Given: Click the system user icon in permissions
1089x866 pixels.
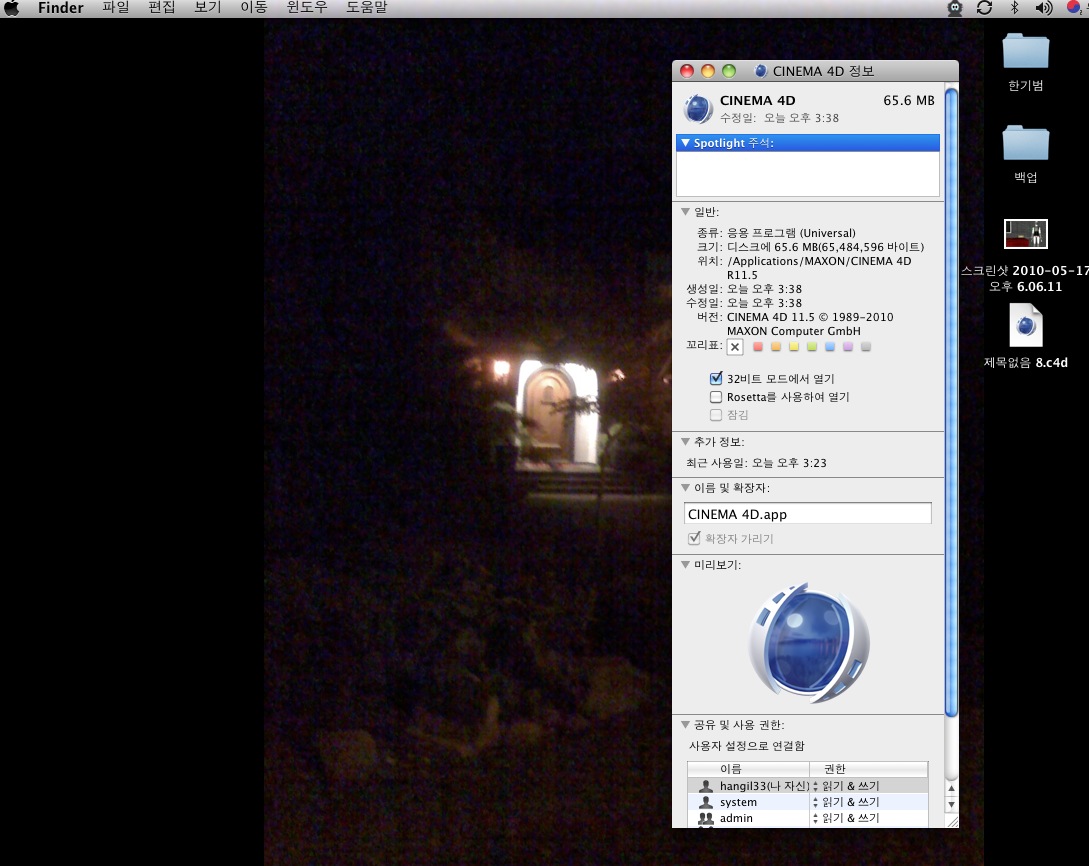Looking at the screenshot, I should 706,802.
